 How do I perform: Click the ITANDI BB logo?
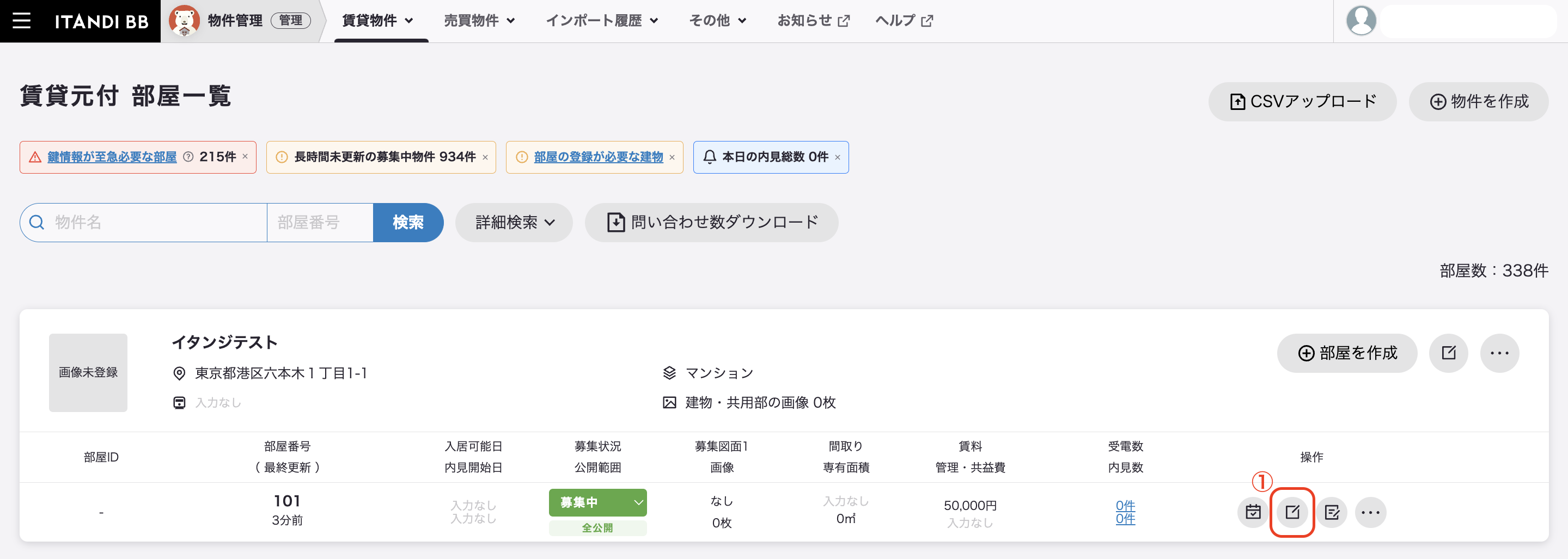102,22
